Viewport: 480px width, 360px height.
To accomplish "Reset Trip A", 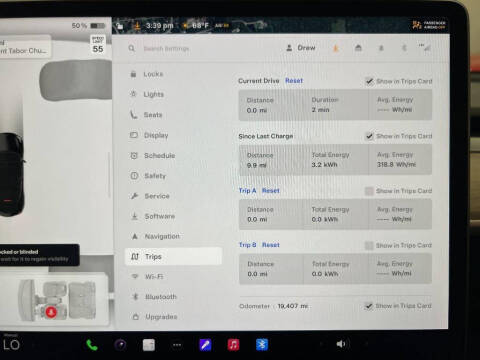I will click(x=271, y=191).
